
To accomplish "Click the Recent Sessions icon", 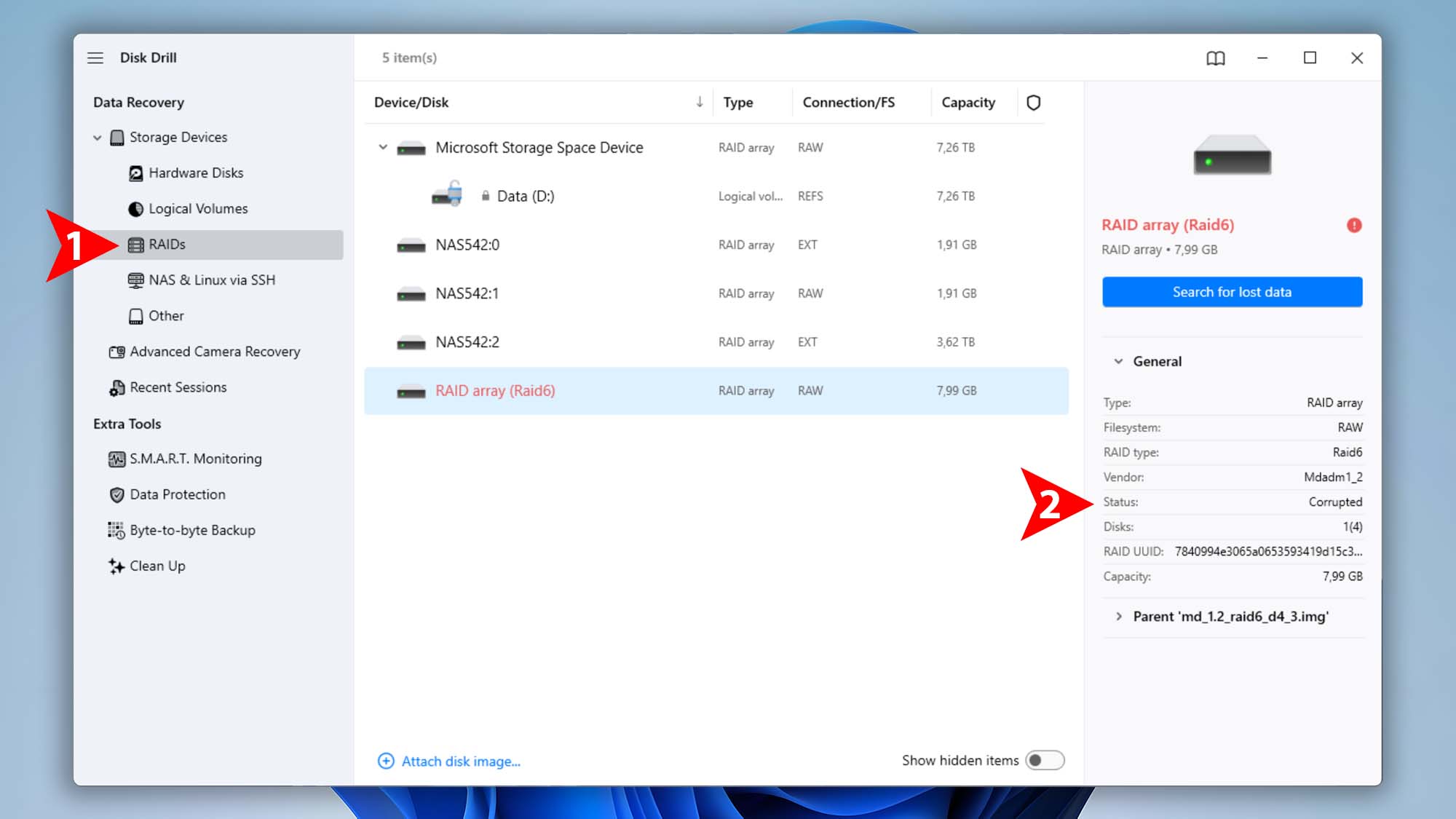I will click(x=116, y=388).
